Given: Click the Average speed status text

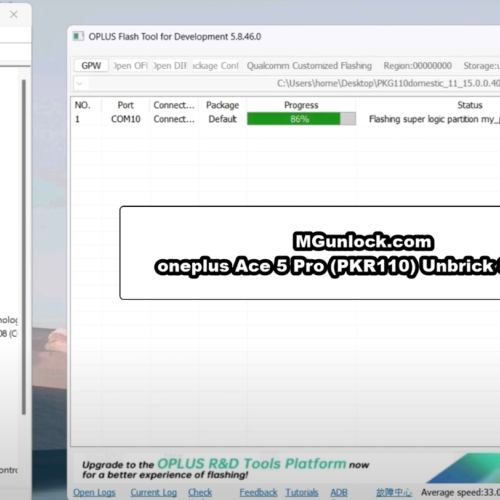Looking at the screenshot, I should click(x=460, y=492).
